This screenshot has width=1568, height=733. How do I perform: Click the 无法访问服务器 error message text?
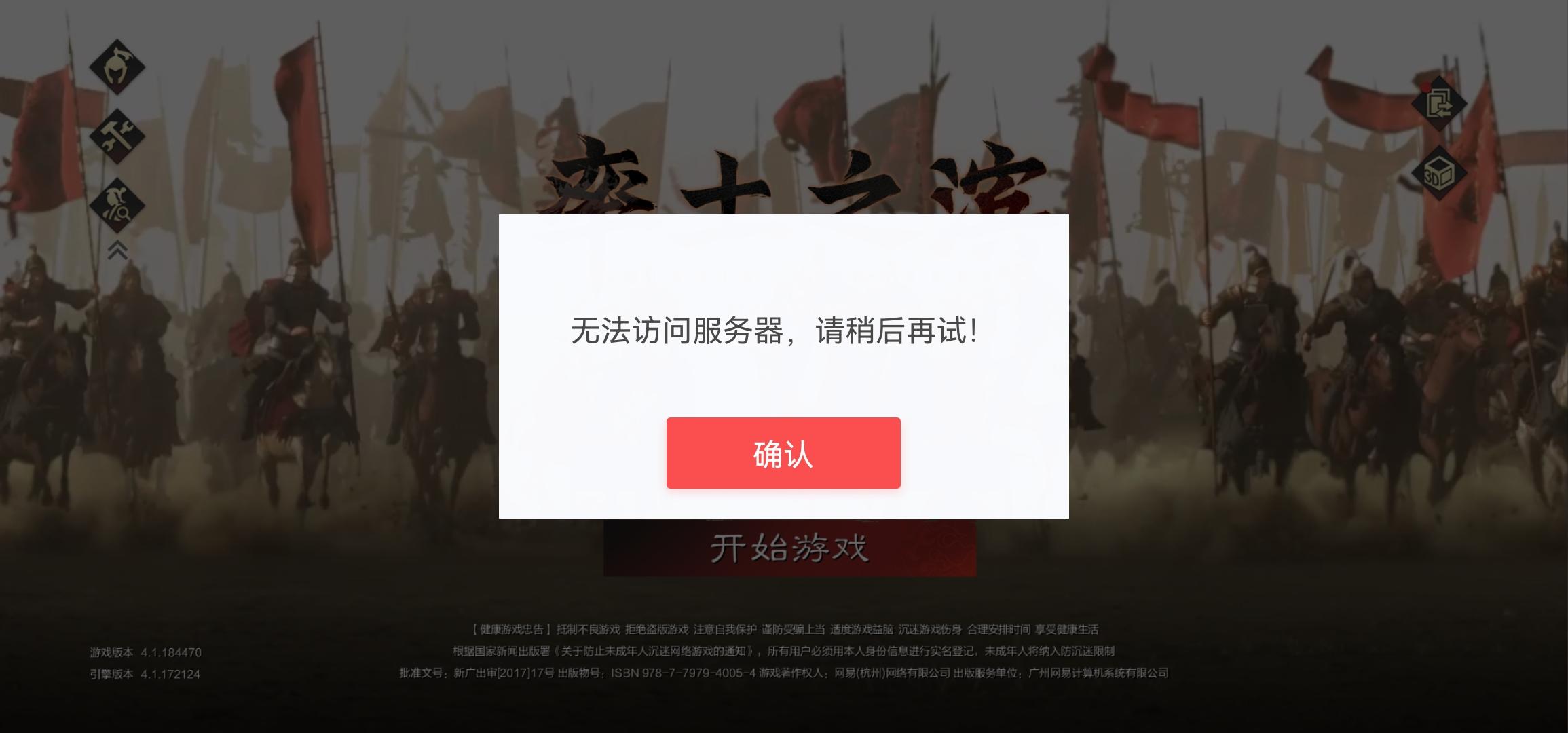tap(774, 331)
